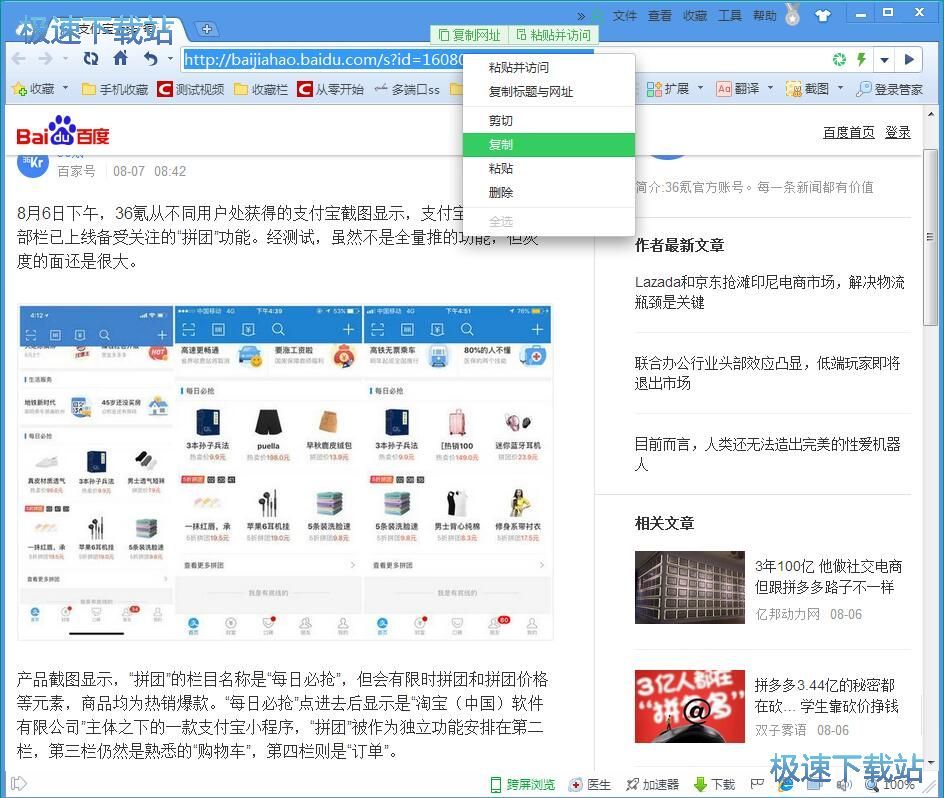Click the 收藏 star favorites button

pyautogui.click(x=33, y=89)
